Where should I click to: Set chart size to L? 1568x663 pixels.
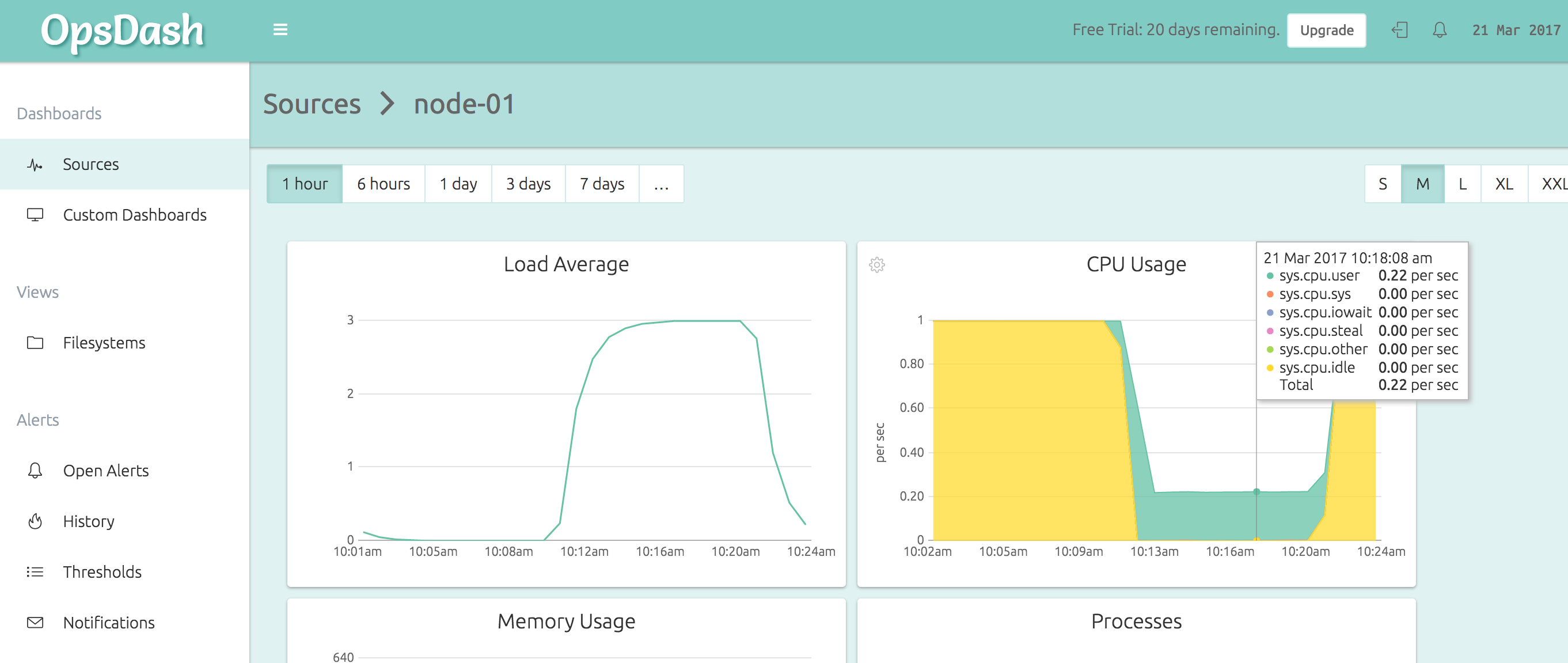pos(1462,184)
